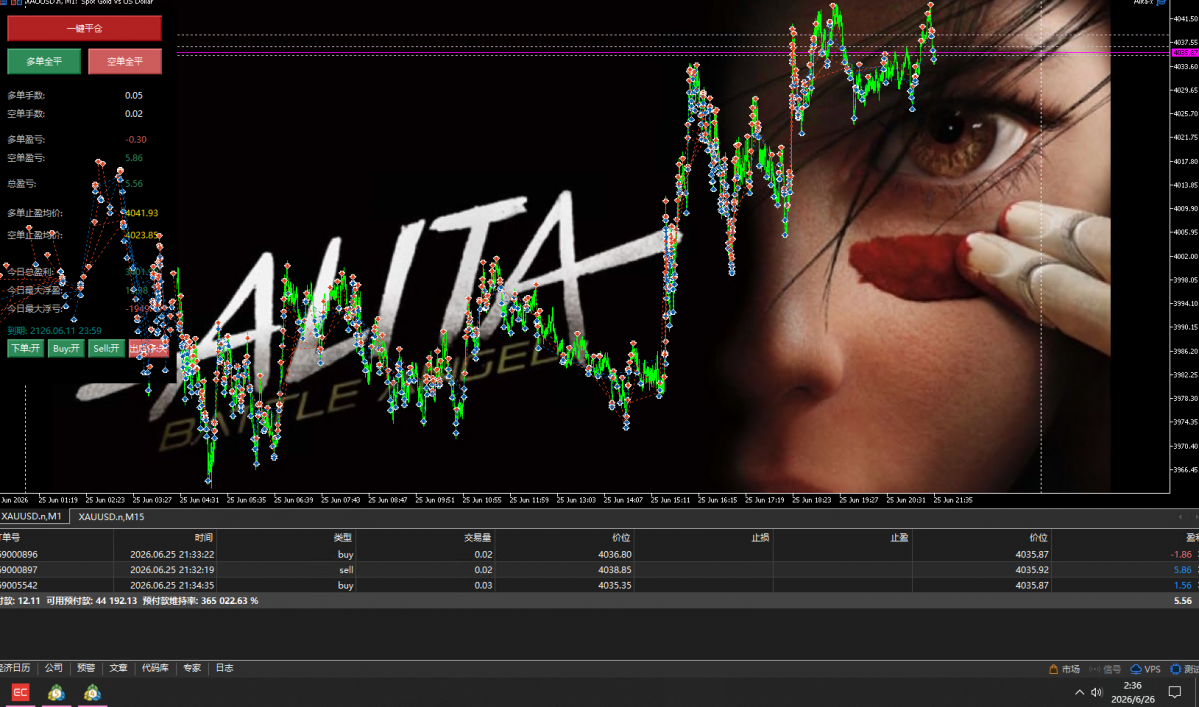Click the profit value -1.86

[1181, 554]
